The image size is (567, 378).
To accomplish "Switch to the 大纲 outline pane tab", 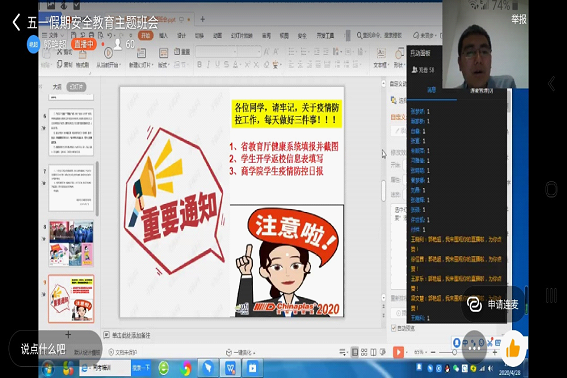I will click(x=57, y=87).
